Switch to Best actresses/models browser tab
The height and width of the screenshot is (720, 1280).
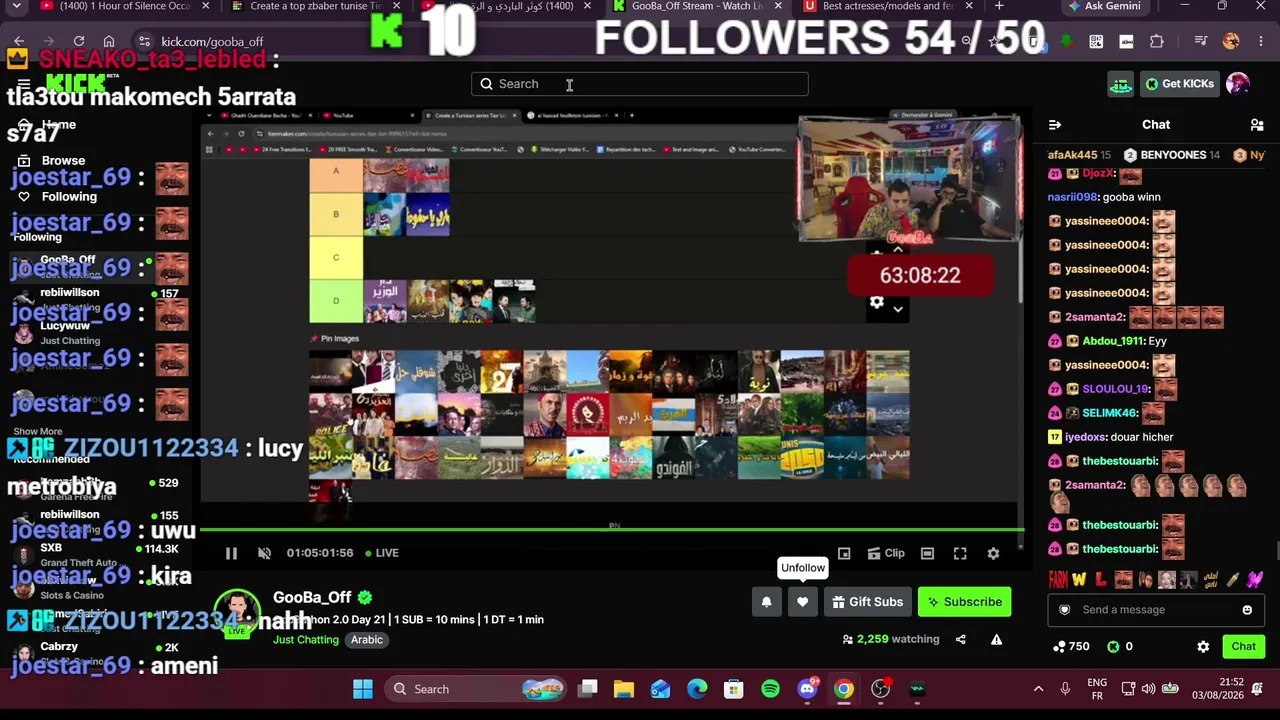click(x=890, y=6)
